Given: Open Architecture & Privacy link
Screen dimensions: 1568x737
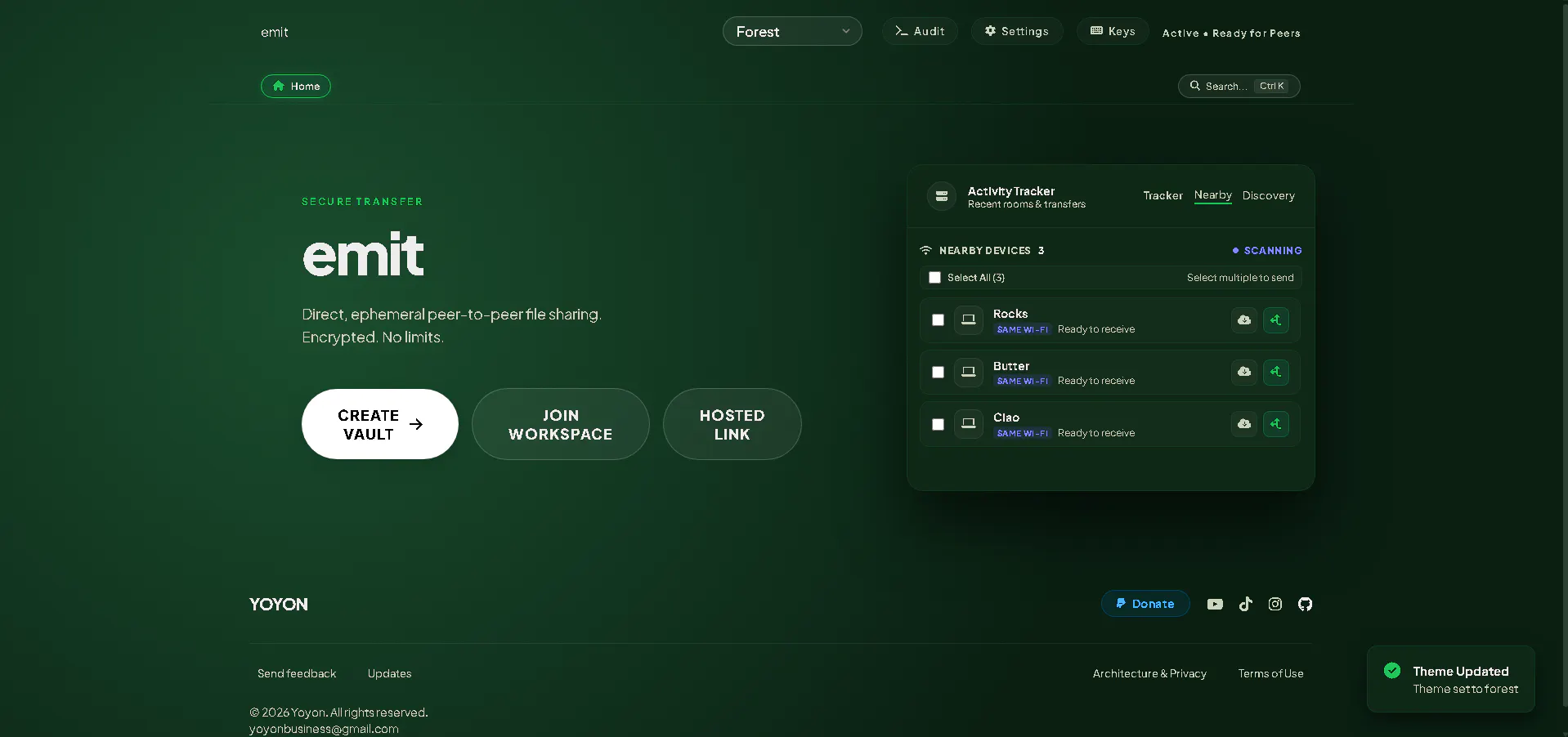Looking at the screenshot, I should coord(1149,673).
